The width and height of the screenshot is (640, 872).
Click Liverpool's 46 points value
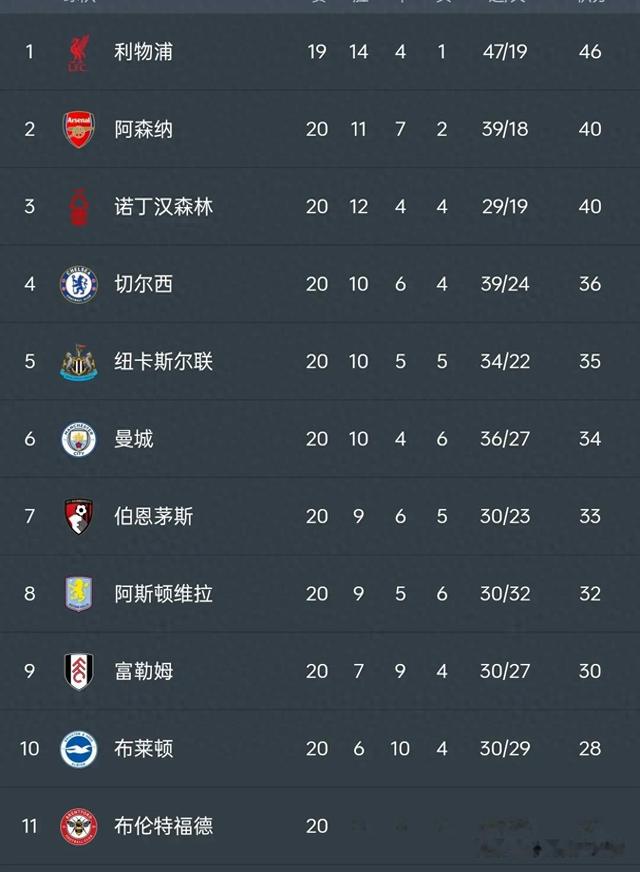(590, 52)
